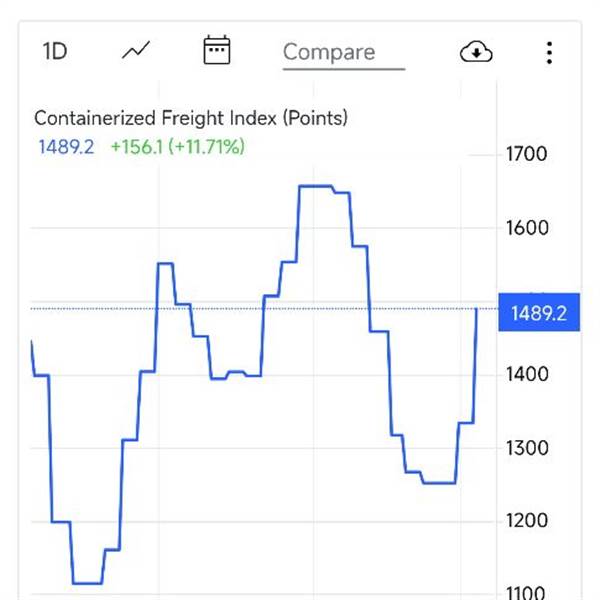This screenshot has height=600, width=600.
Task: Click the line chart type icon
Action: click(136, 51)
